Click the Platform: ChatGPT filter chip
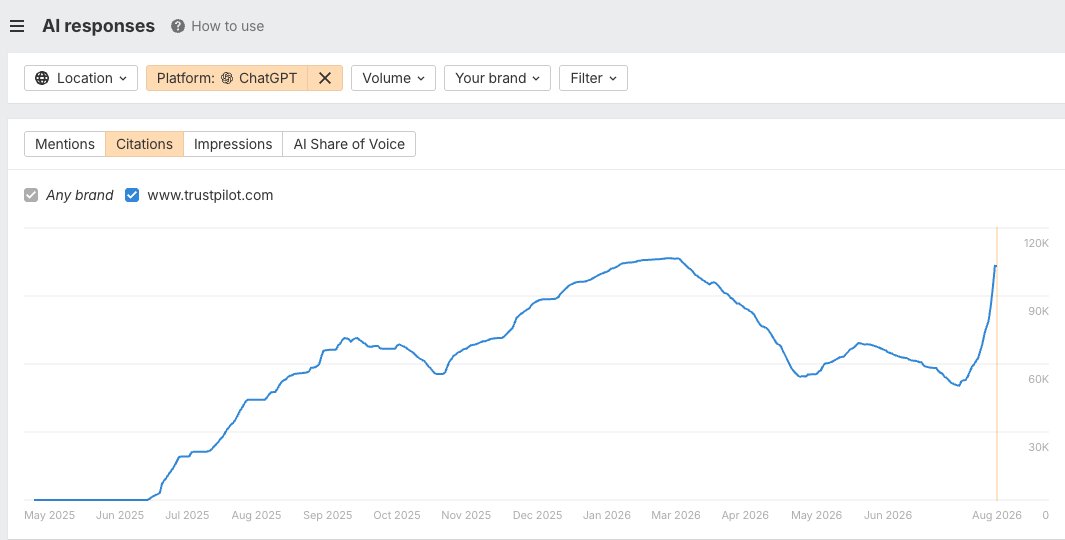 tap(227, 78)
